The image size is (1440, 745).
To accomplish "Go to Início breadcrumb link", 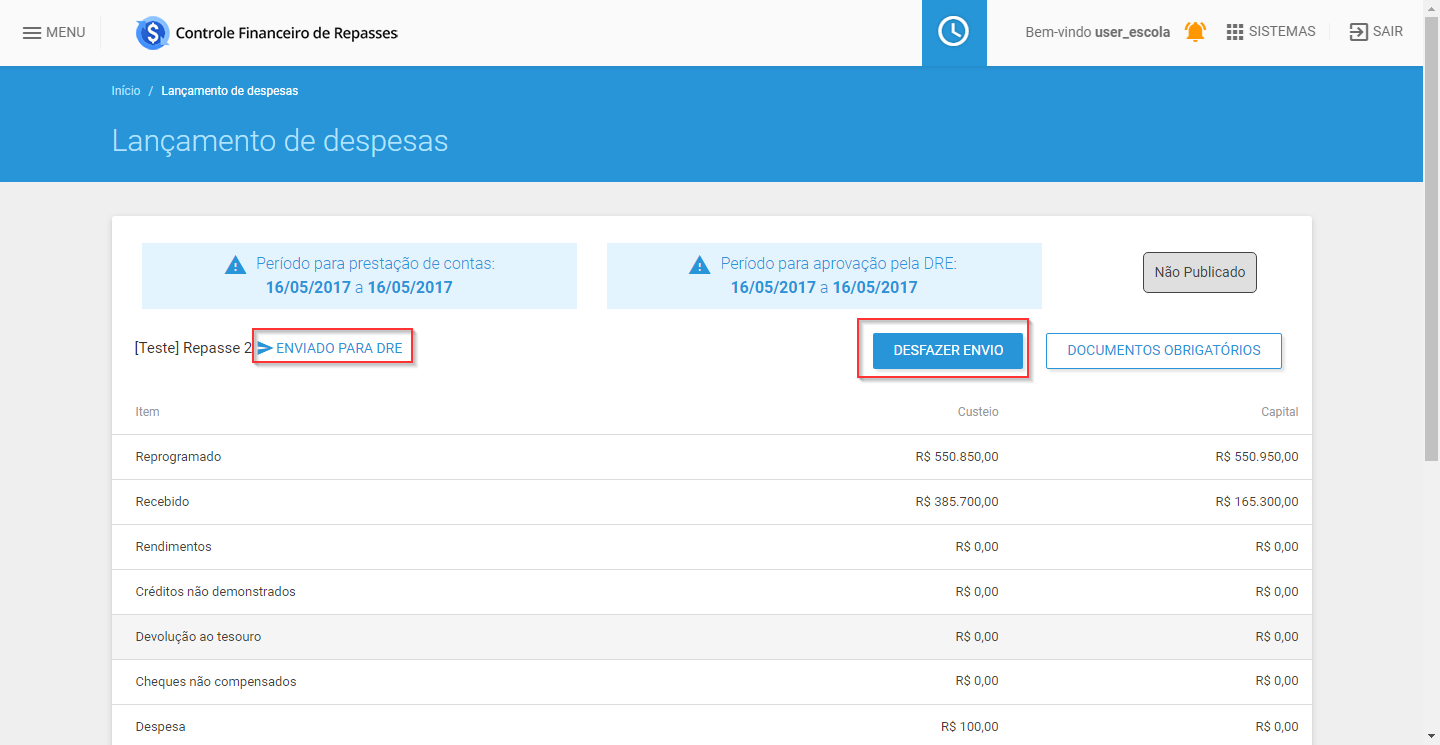I will click(x=126, y=91).
